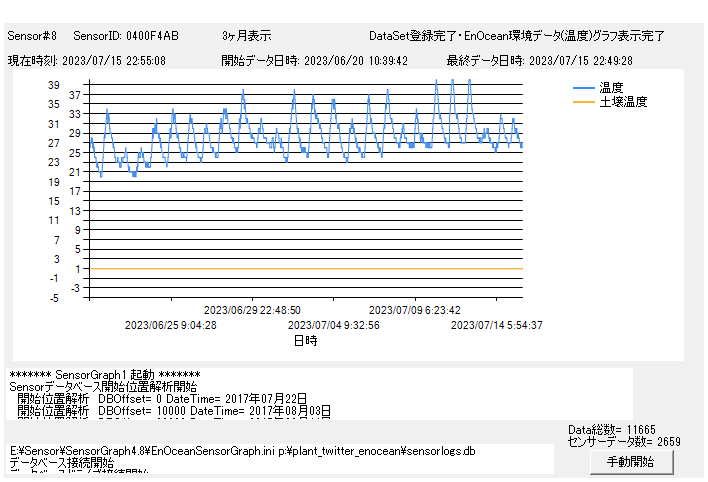Viewport: 708px width, 482px height.
Task: Click the 3ヶ月表示 display period label
Action: (246, 36)
